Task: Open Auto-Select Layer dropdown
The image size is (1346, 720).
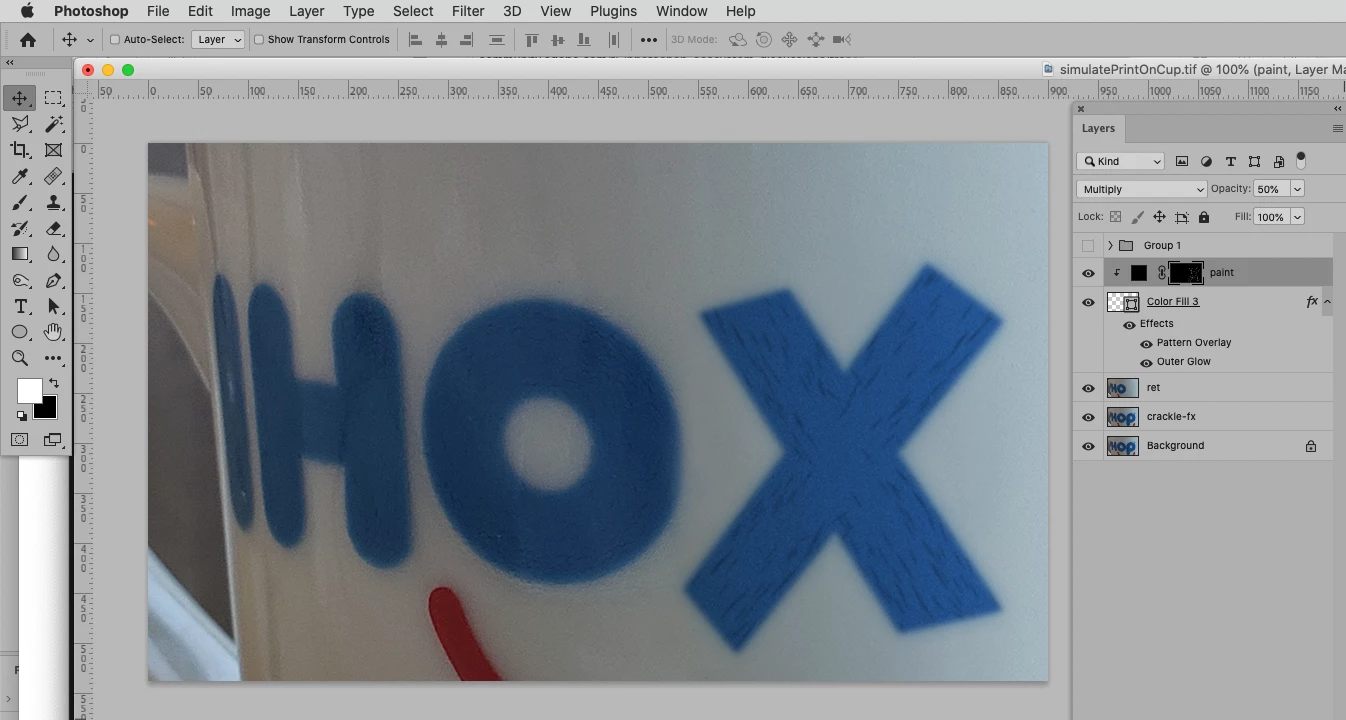Action: point(218,40)
